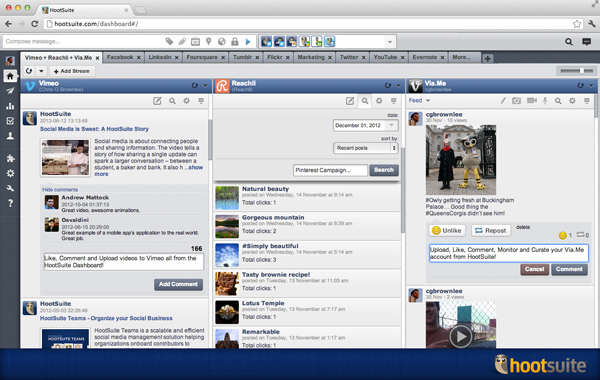600x380 pixels.
Task: Open Contacts person icon in sidebar
Action: (x=10, y=136)
